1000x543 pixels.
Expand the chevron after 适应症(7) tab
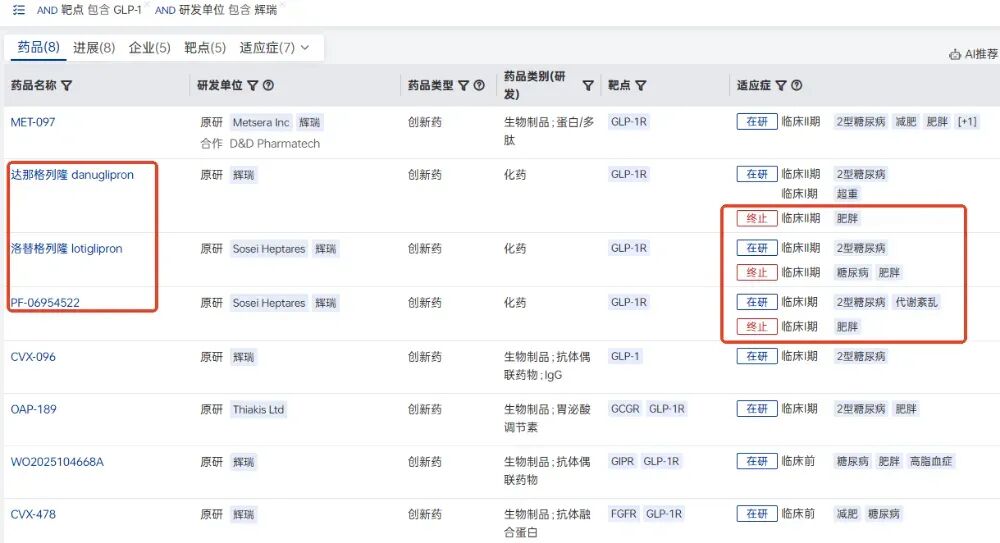(x=305, y=47)
